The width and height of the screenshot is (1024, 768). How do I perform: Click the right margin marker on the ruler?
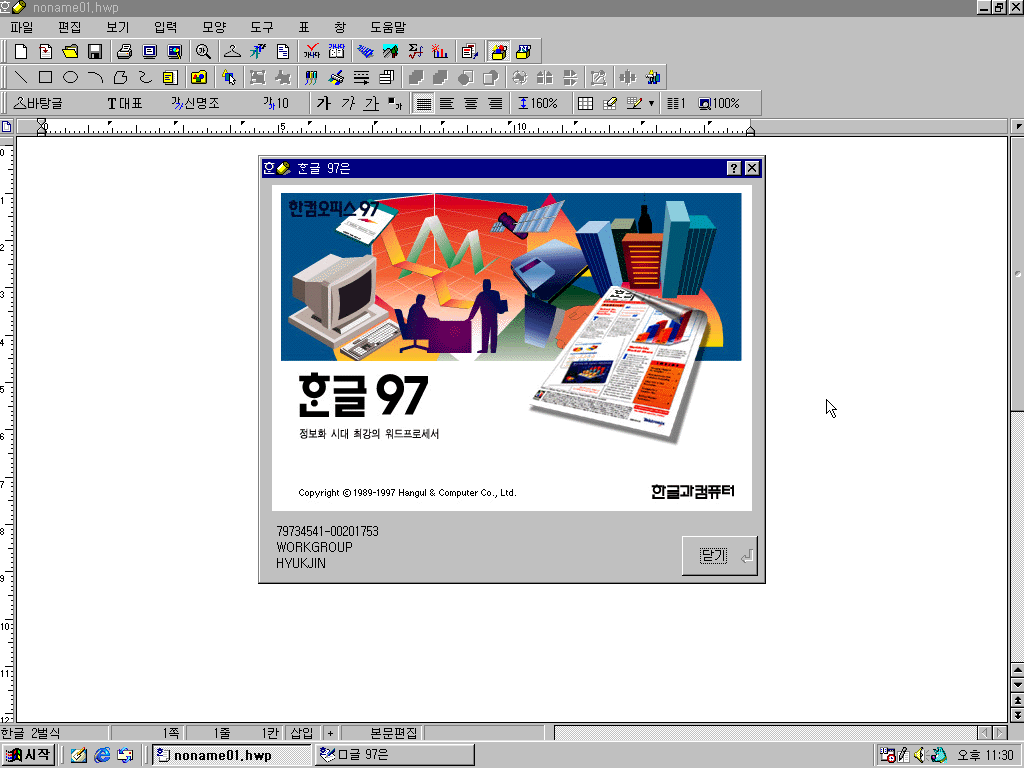coord(750,131)
